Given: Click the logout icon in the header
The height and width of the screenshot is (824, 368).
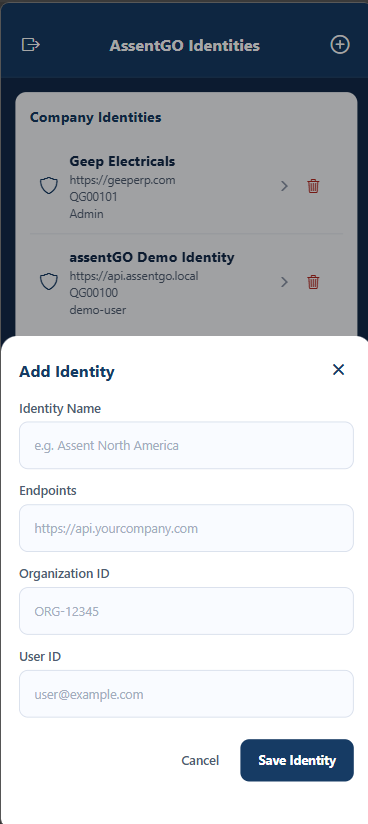Looking at the screenshot, I should [30, 45].
